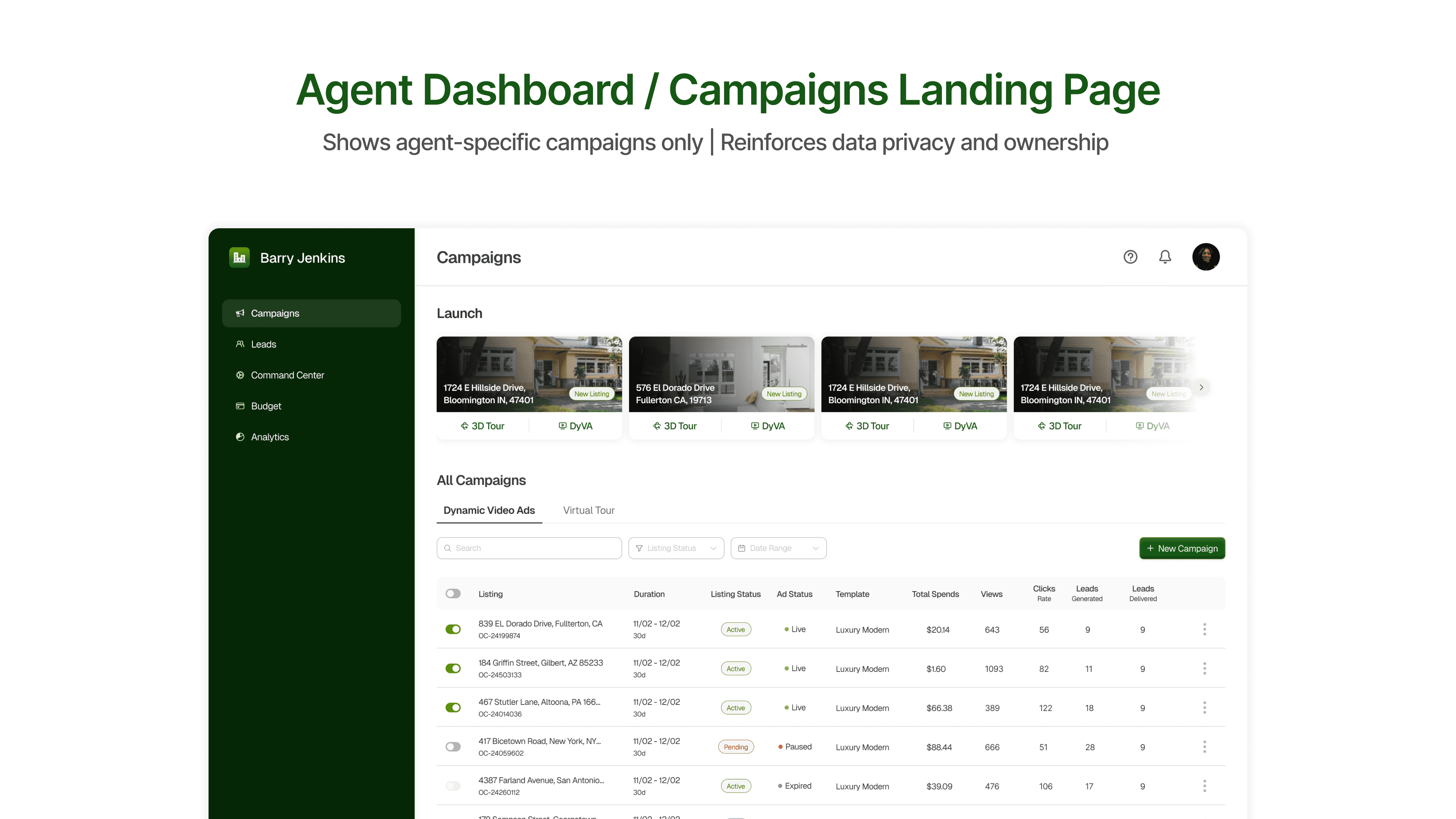Viewport: 1456px width, 819px height.
Task: Go to Analytics in sidebar
Action: click(270, 437)
